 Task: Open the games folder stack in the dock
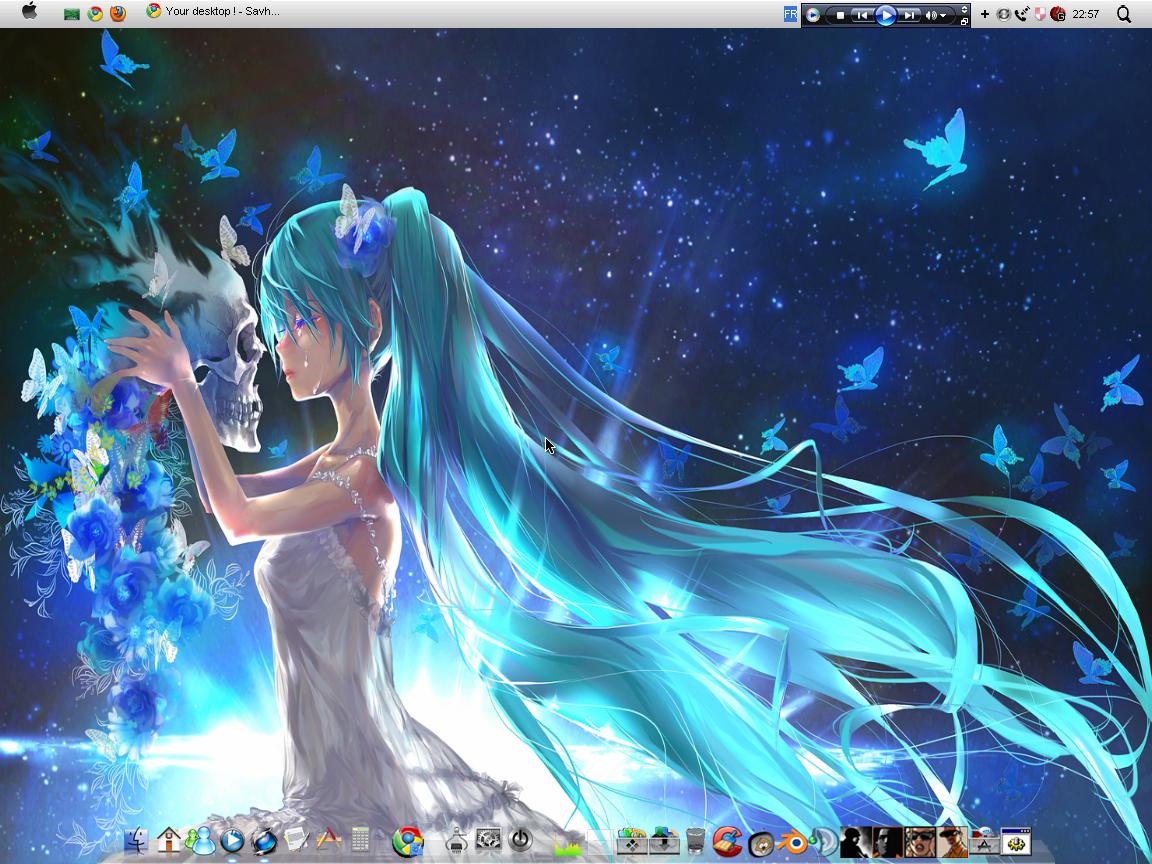[632, 841]
